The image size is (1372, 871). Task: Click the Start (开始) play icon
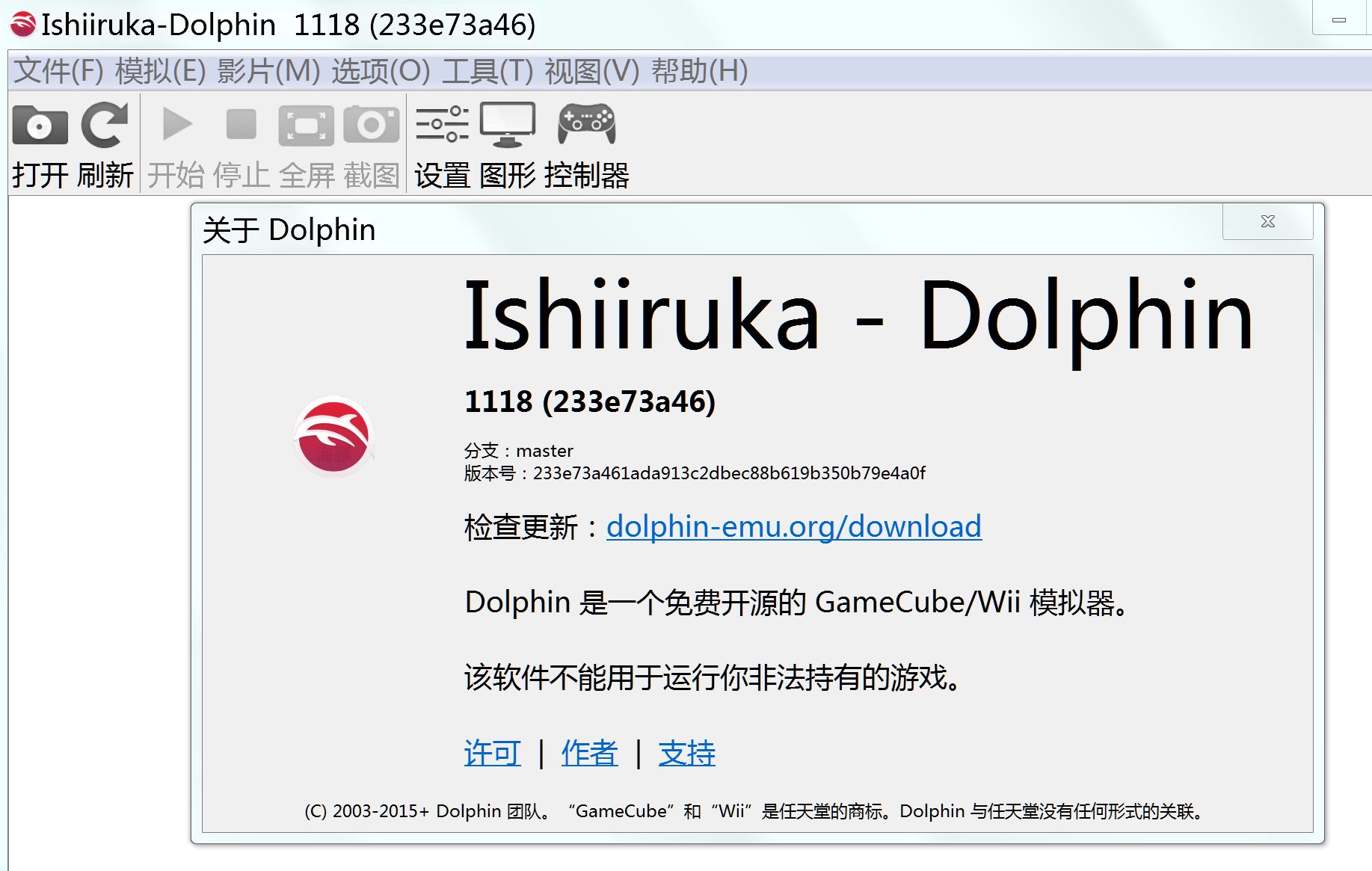177,124
